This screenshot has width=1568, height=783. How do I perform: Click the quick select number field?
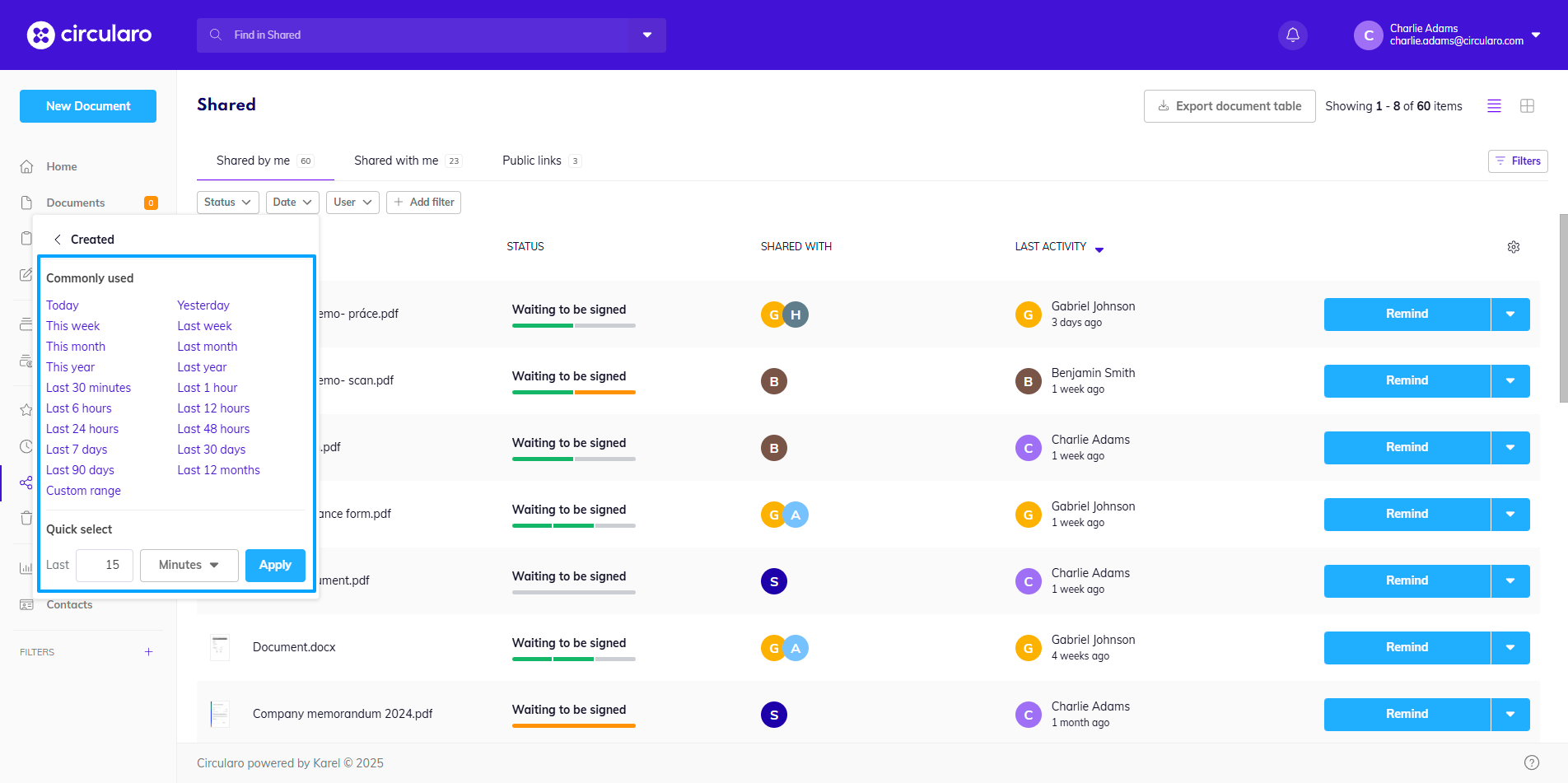[105, 566]
